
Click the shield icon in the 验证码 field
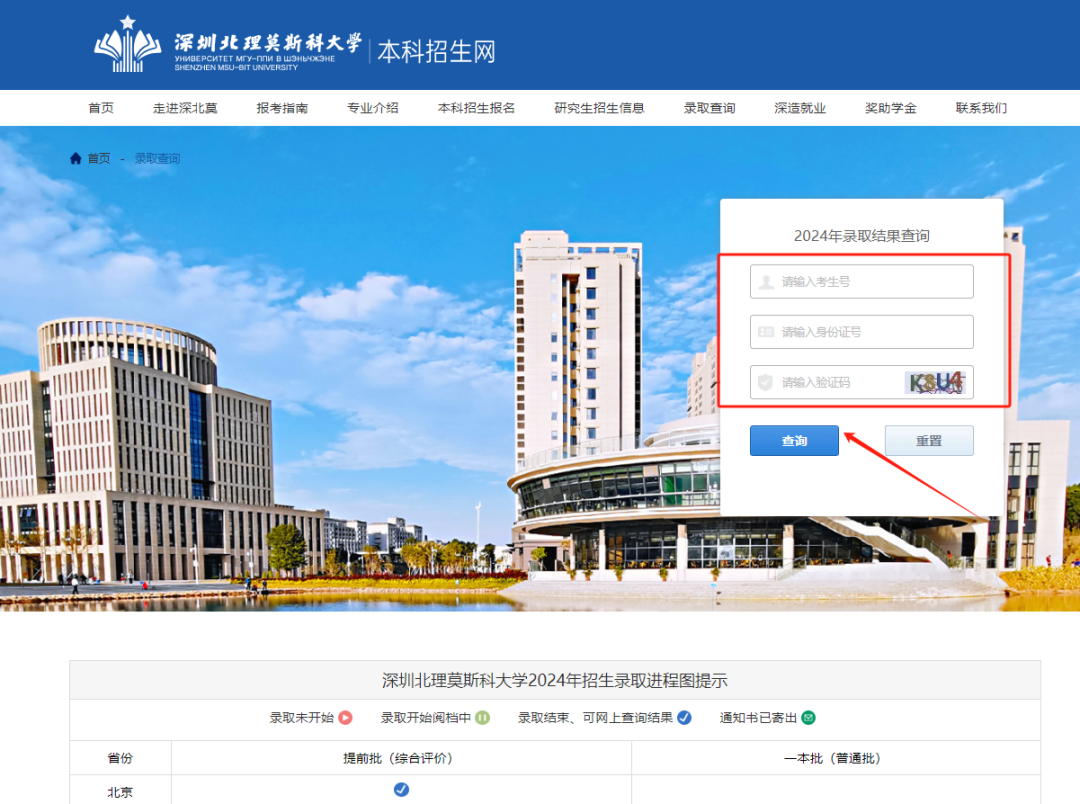pos(765,382)
